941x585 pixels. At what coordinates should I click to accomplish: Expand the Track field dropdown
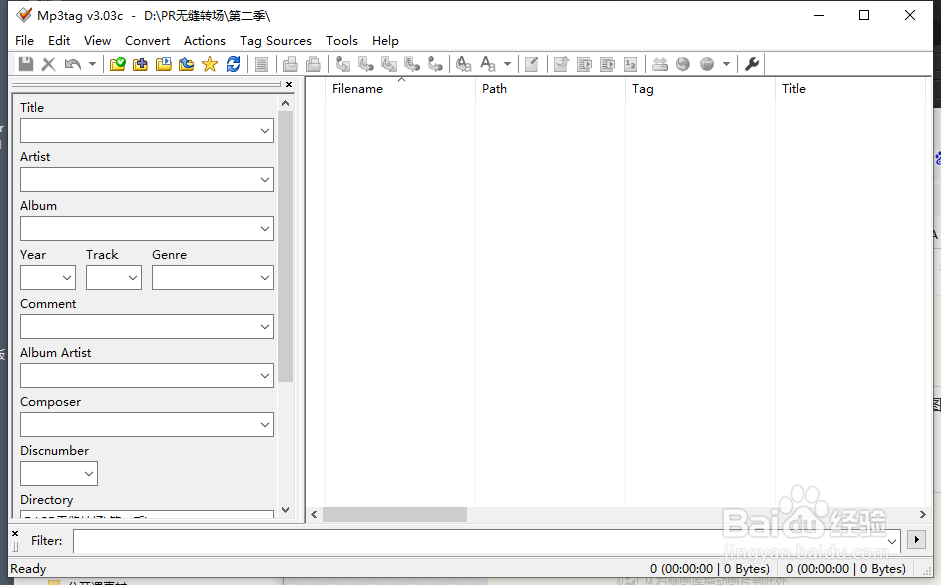tap(133, 278)
